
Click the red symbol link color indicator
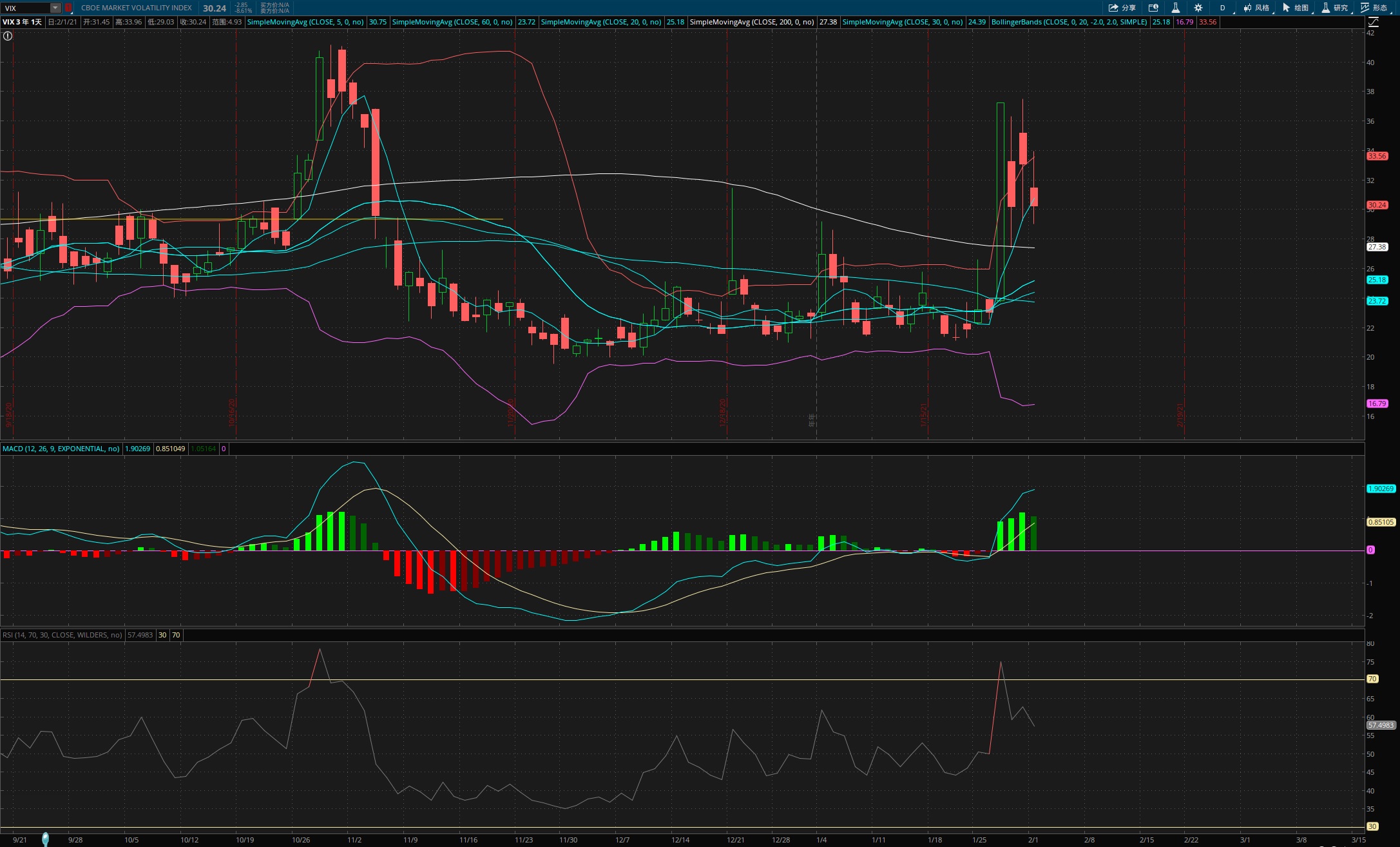coord(68,8)
